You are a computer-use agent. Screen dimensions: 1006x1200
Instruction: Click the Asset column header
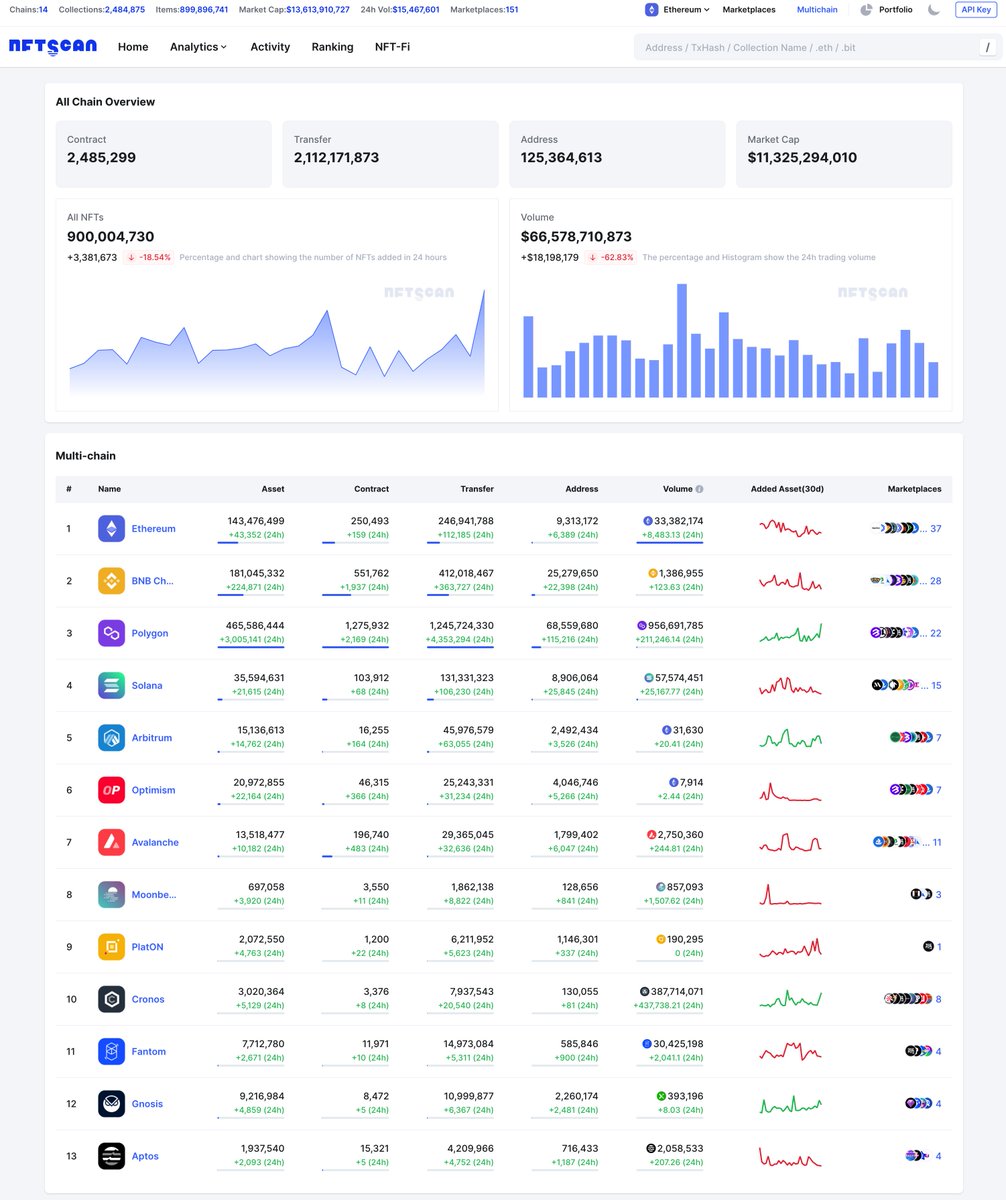point(273,489)
